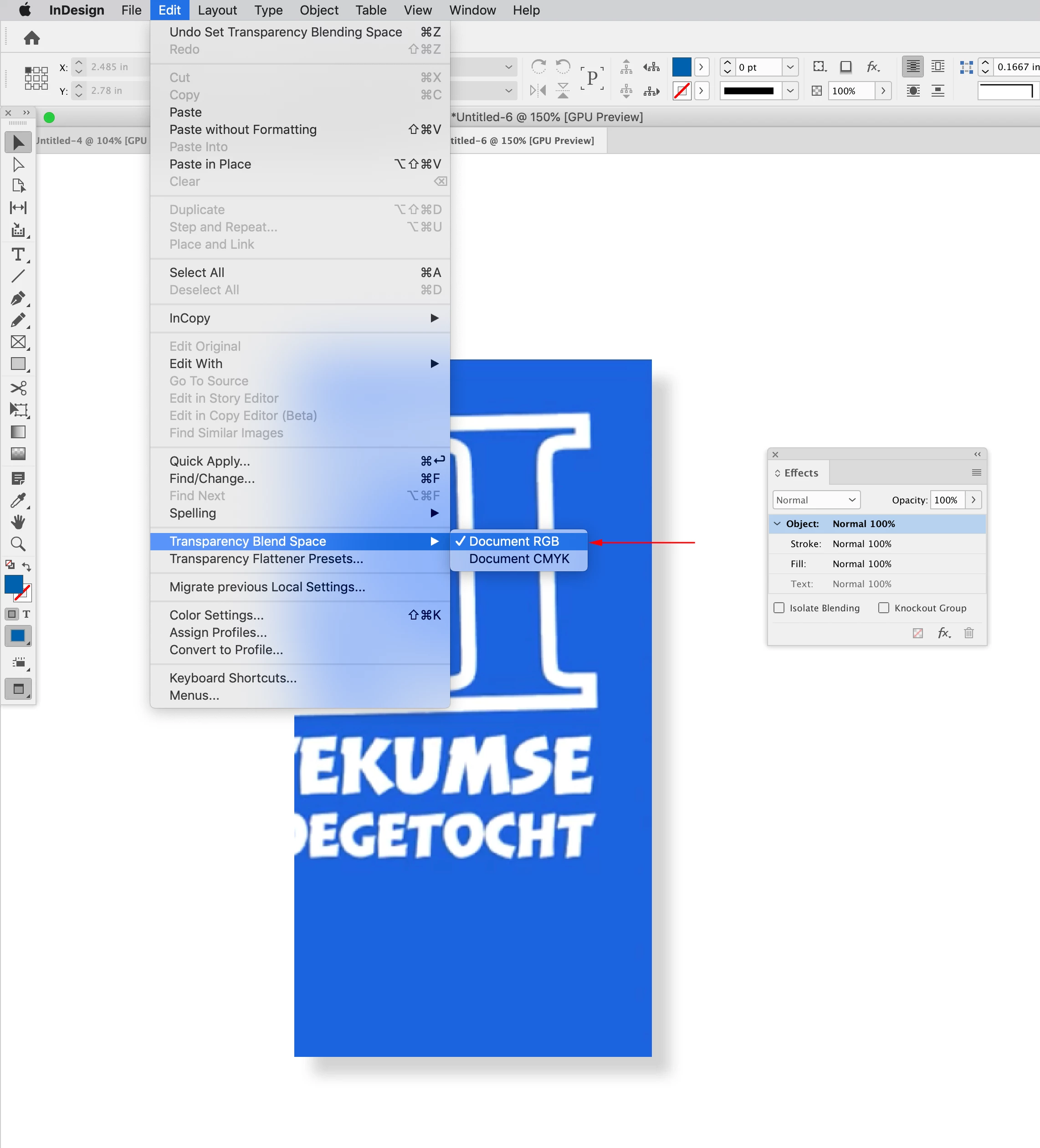Click the blue fill color swatch in control bar
The image size is (1040, 1148).
pos(681,67)
